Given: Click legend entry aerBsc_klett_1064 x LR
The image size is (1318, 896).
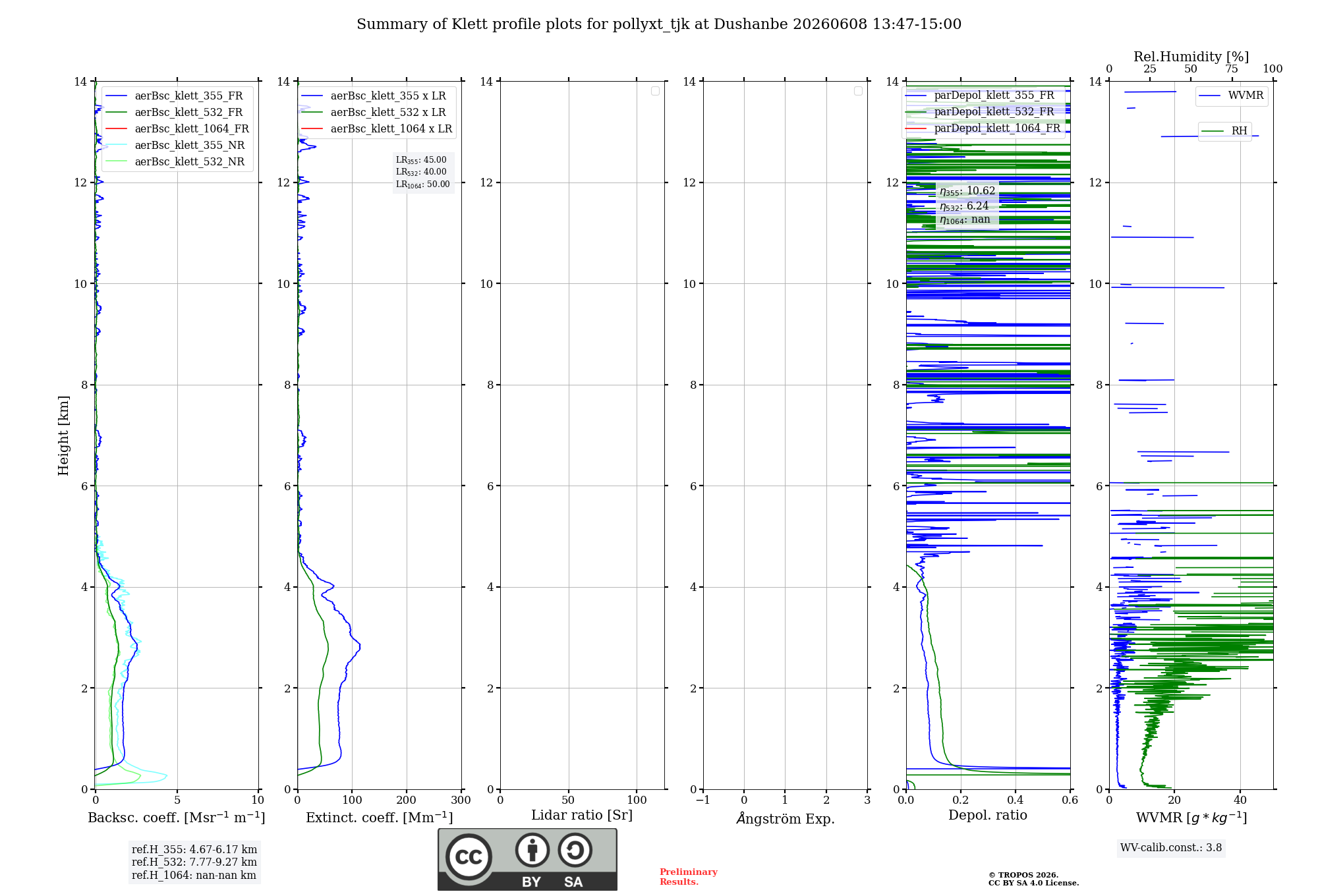Looking at the screenshot, I should tap(377, 128).
